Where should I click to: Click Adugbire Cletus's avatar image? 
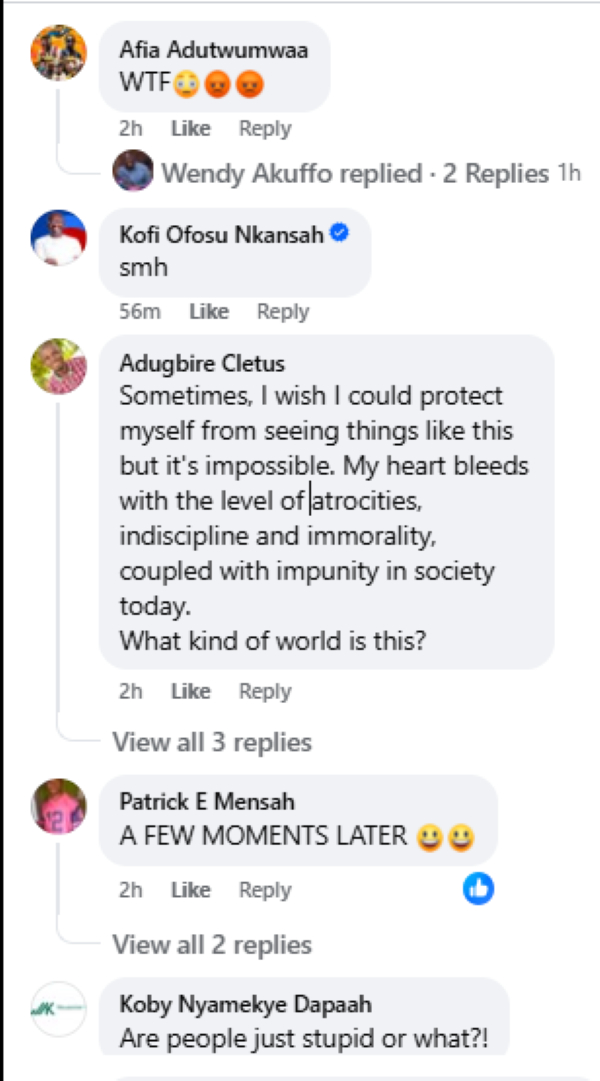click(59, 366)
